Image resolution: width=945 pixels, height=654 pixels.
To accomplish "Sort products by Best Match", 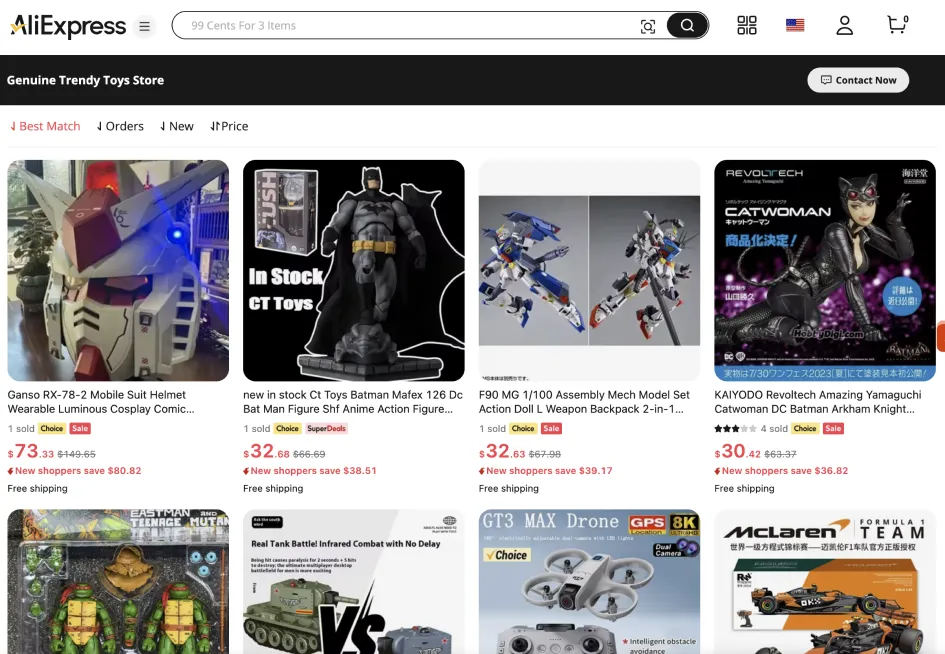I will click(45, 126).
